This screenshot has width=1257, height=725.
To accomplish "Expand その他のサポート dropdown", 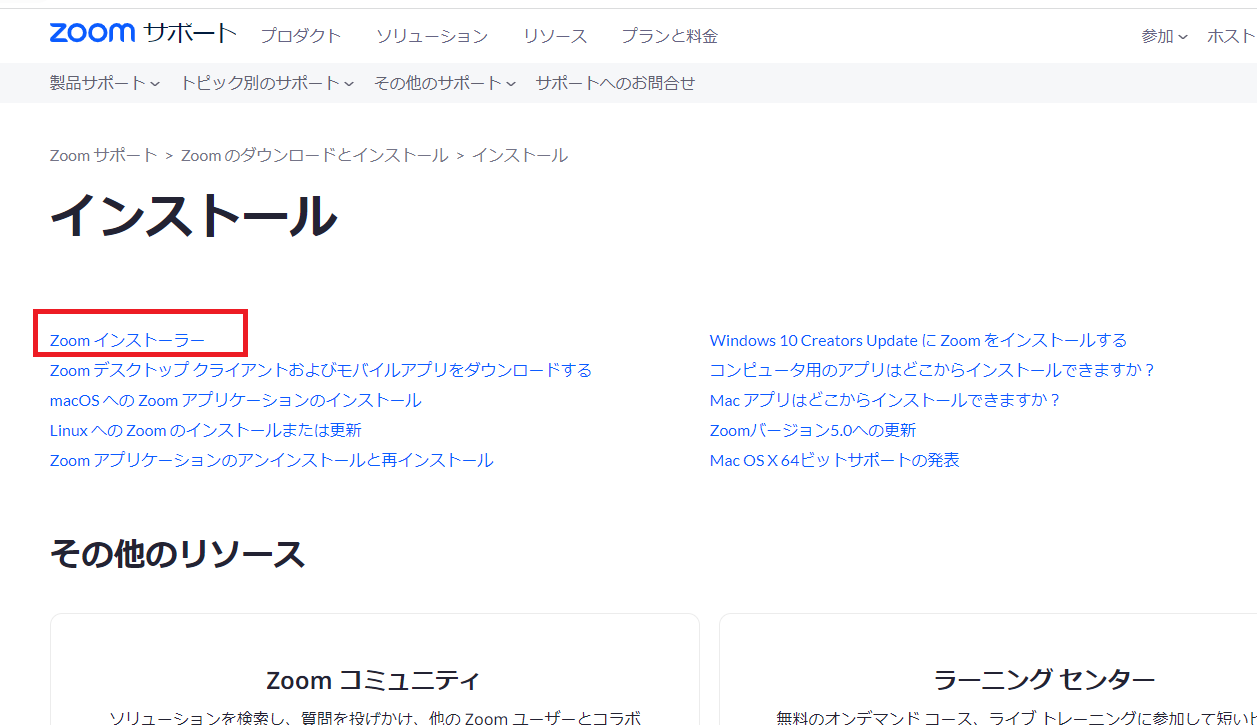I will (445, 83).
